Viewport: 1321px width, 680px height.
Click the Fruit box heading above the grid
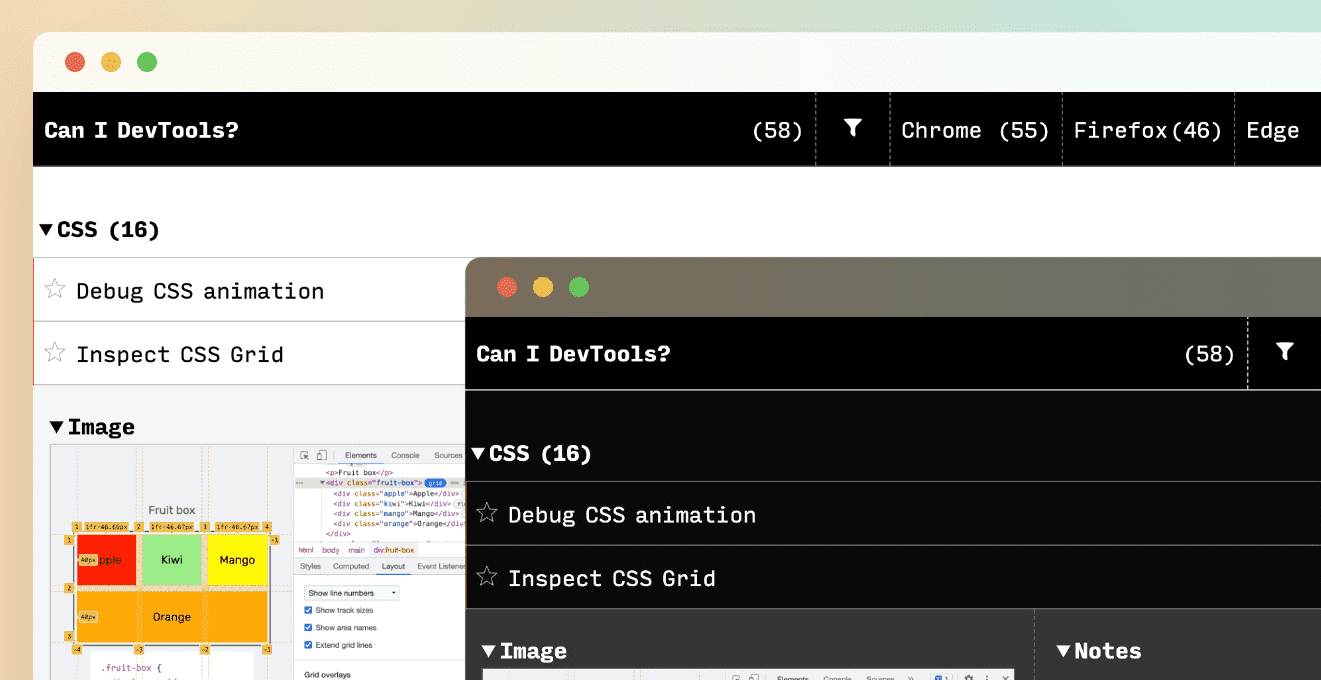click(x=172, y=510)
